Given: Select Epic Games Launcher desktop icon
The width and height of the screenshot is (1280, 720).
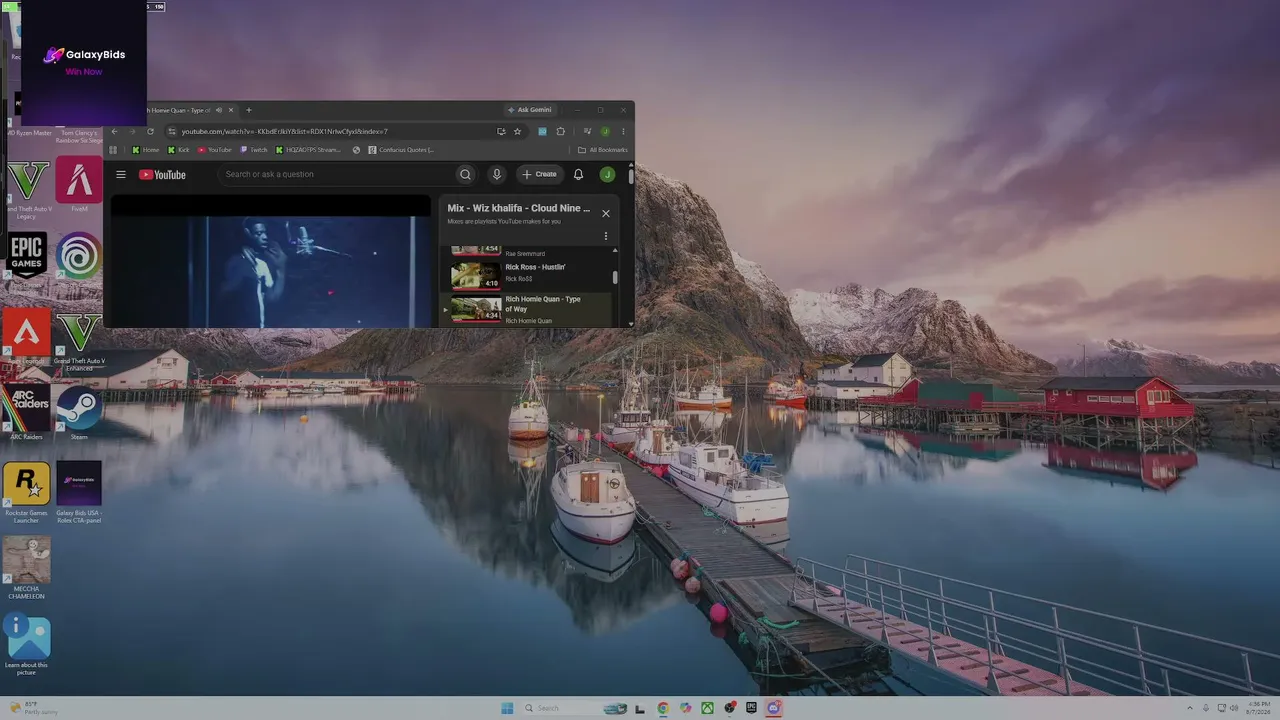Looking at the screenshot, I should 26,262.
